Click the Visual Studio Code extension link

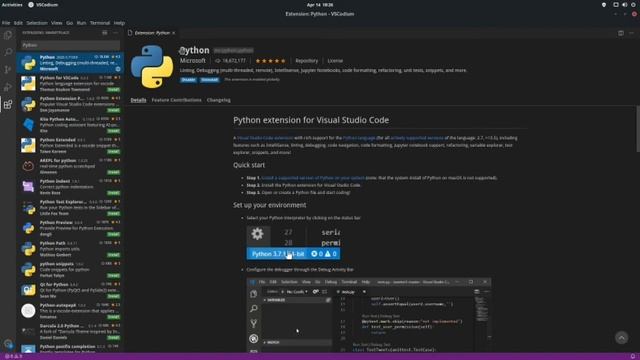[x=265, y=138]
